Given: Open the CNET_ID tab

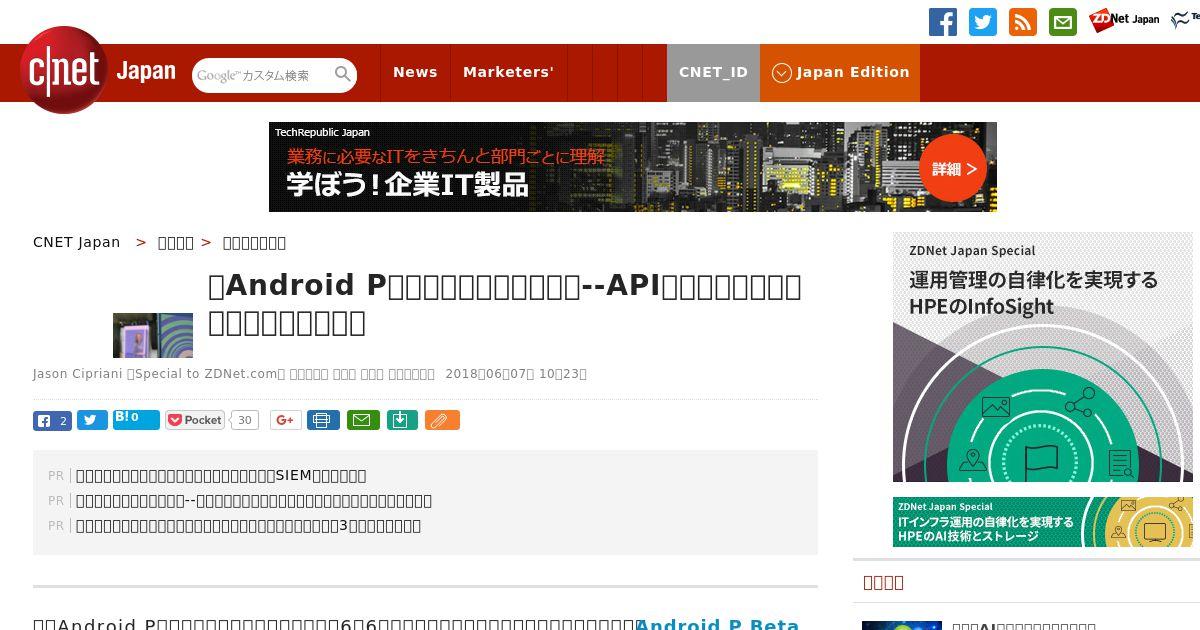Looking at the screenshot, I should tap(713, 72).
